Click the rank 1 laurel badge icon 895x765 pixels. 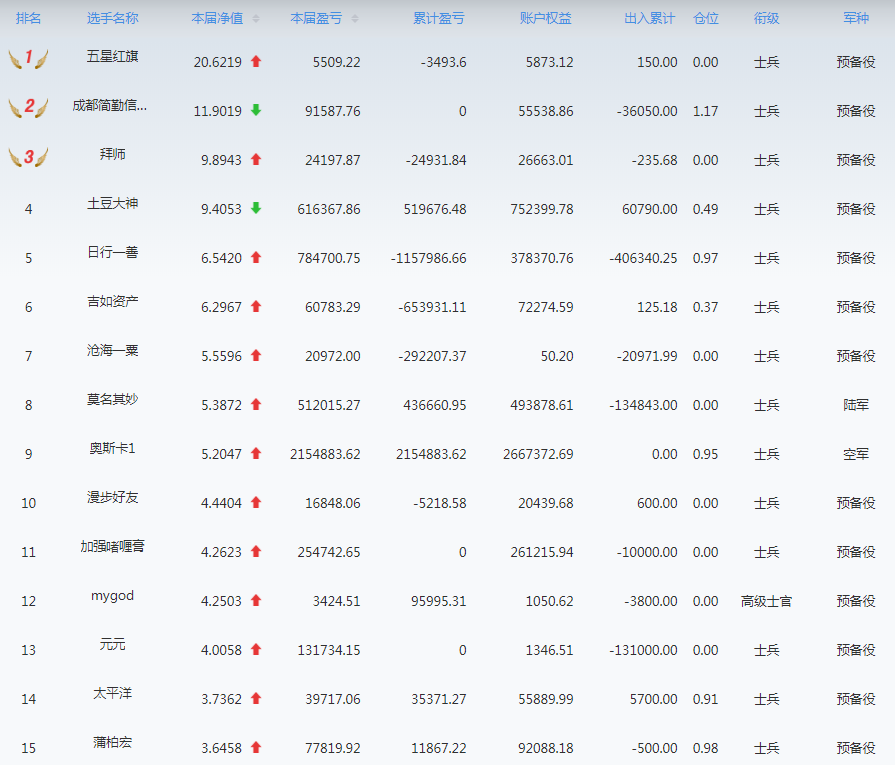29,58
